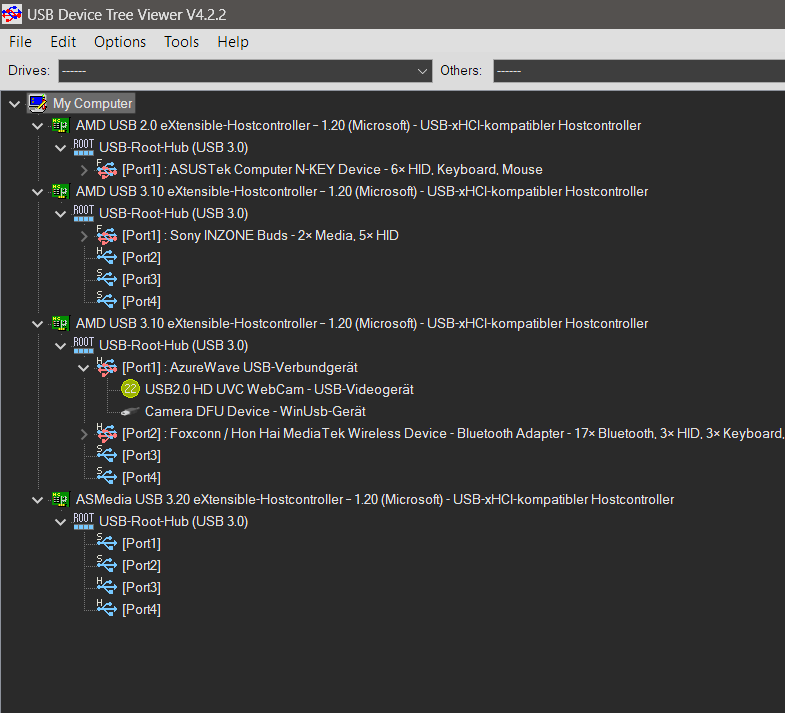Click the USB icon of ASUSTek N-KEY Device

tap(106, 169)
